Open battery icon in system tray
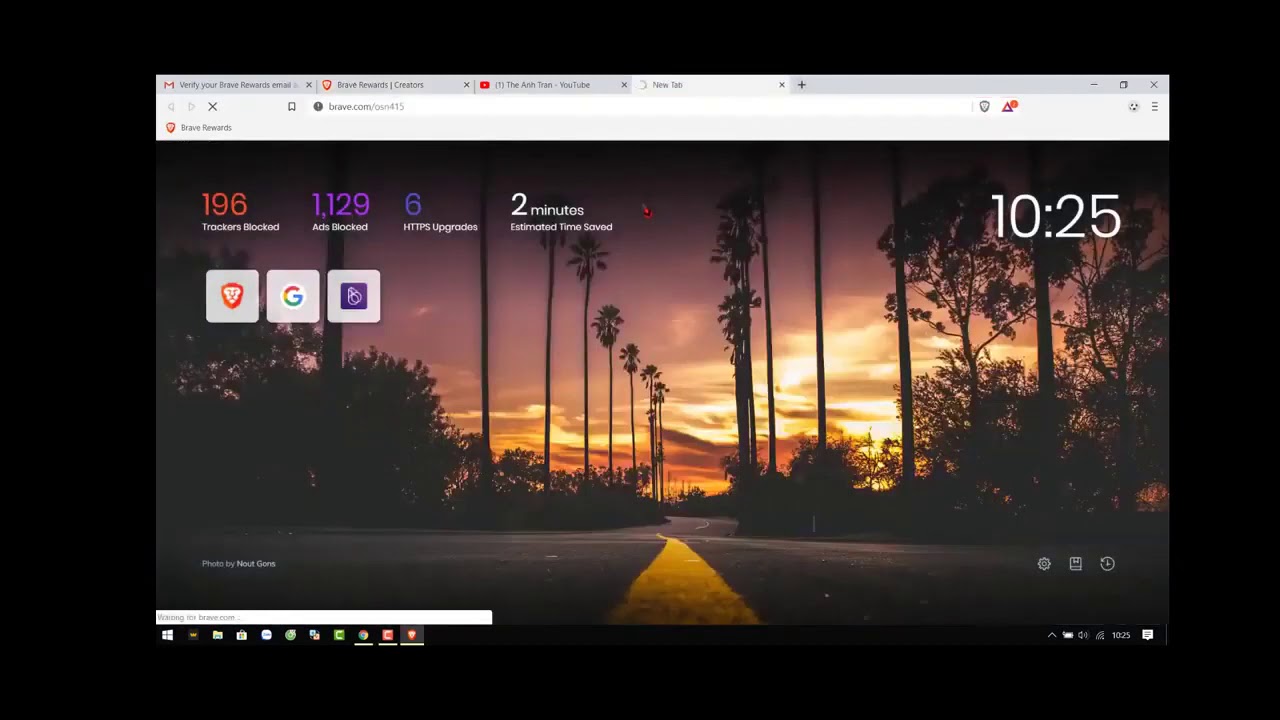 (x=1067, y=635)
